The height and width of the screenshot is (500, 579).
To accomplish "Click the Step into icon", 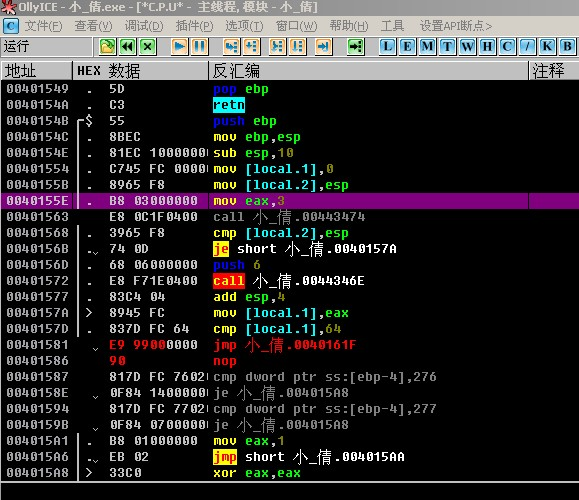I will pyautogui.click(x=232, y=47).
